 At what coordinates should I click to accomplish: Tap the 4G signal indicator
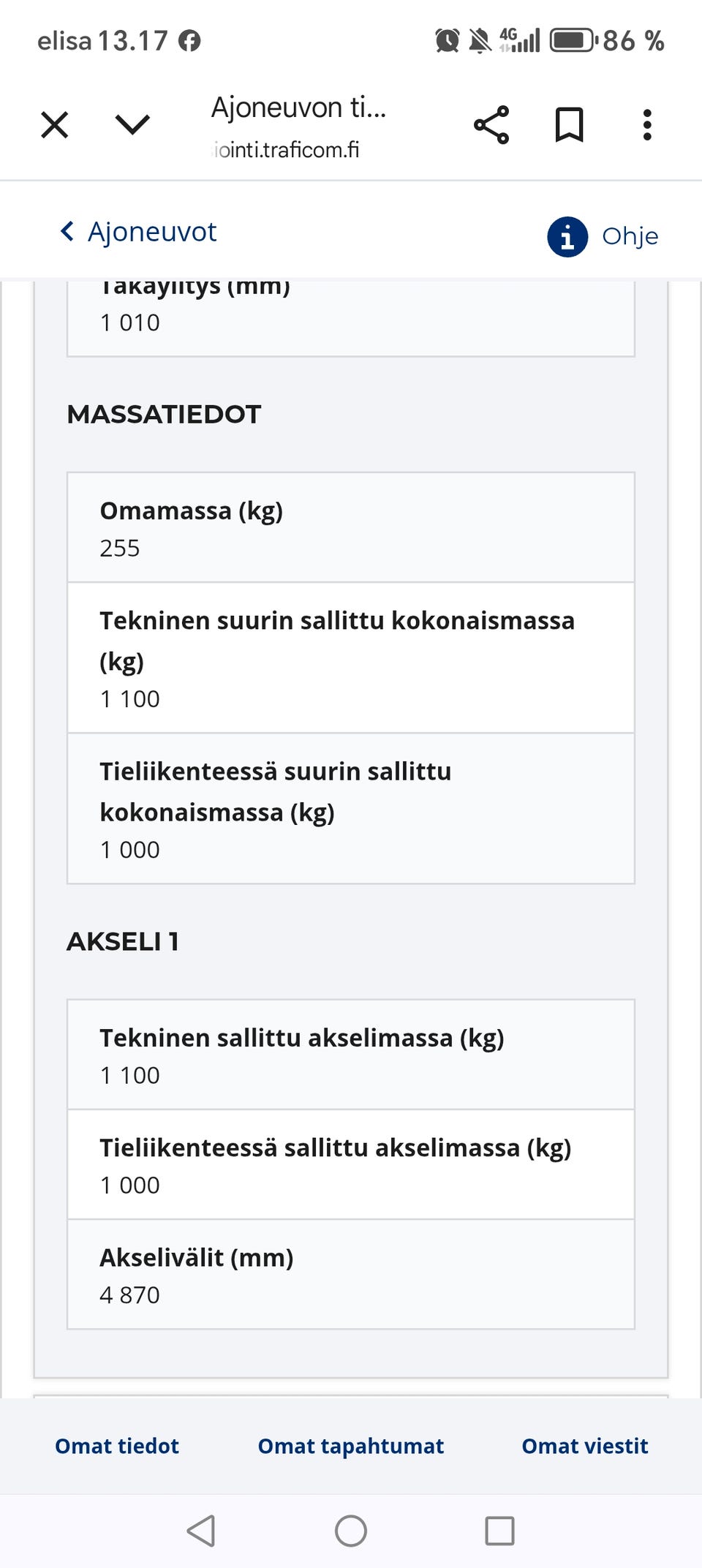519,40
